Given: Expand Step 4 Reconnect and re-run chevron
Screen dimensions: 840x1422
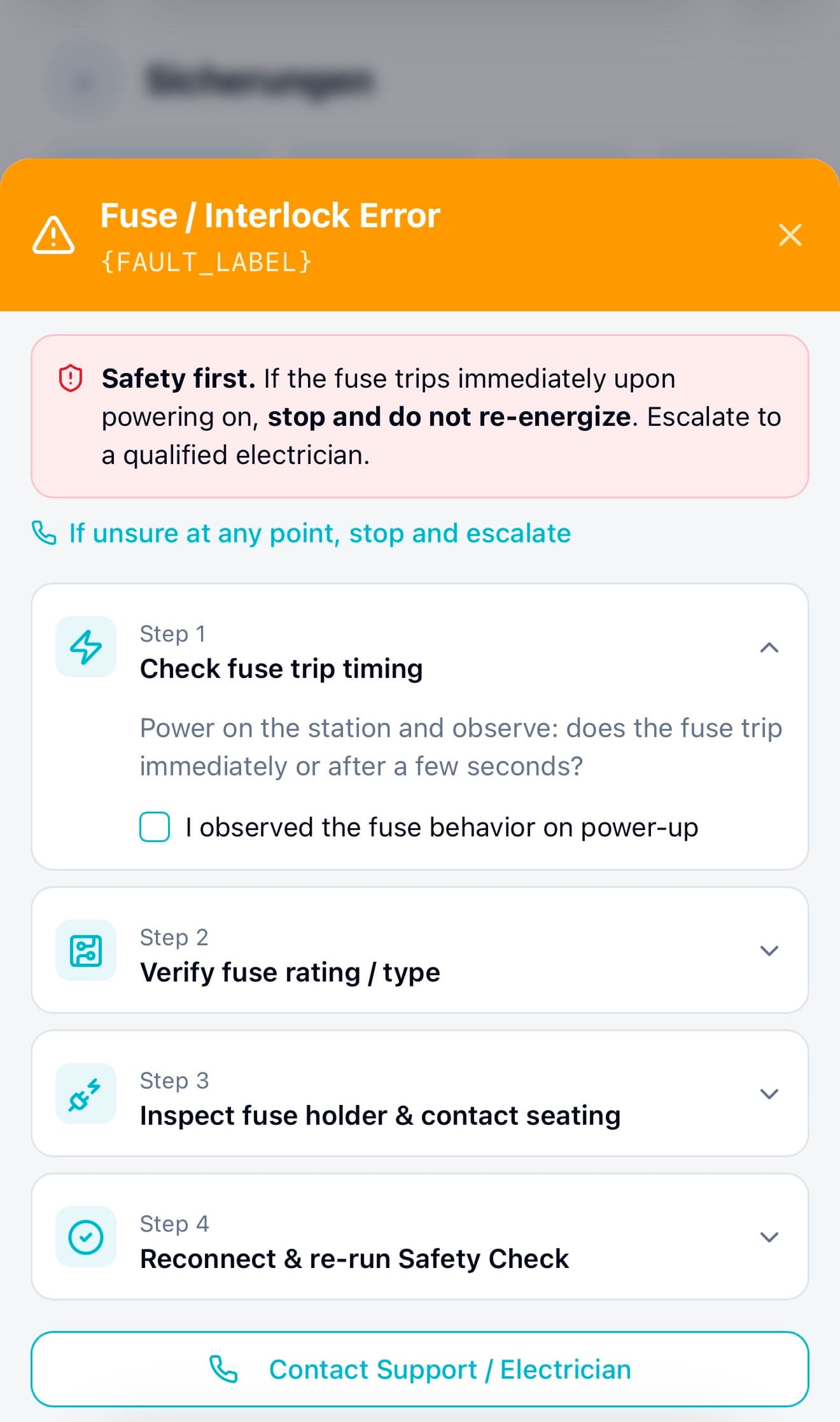Looking at the screenshot, I should coord(769,1237).
